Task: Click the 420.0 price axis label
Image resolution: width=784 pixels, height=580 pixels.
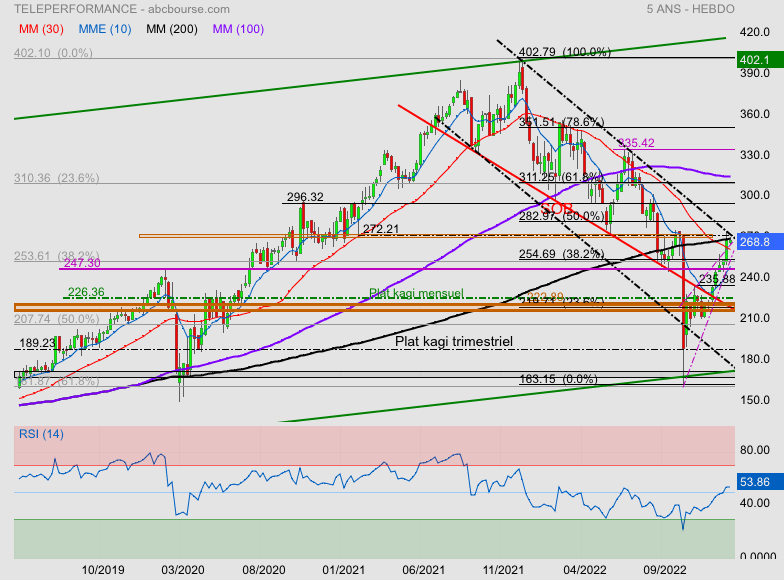Action: tap(754, 32)
